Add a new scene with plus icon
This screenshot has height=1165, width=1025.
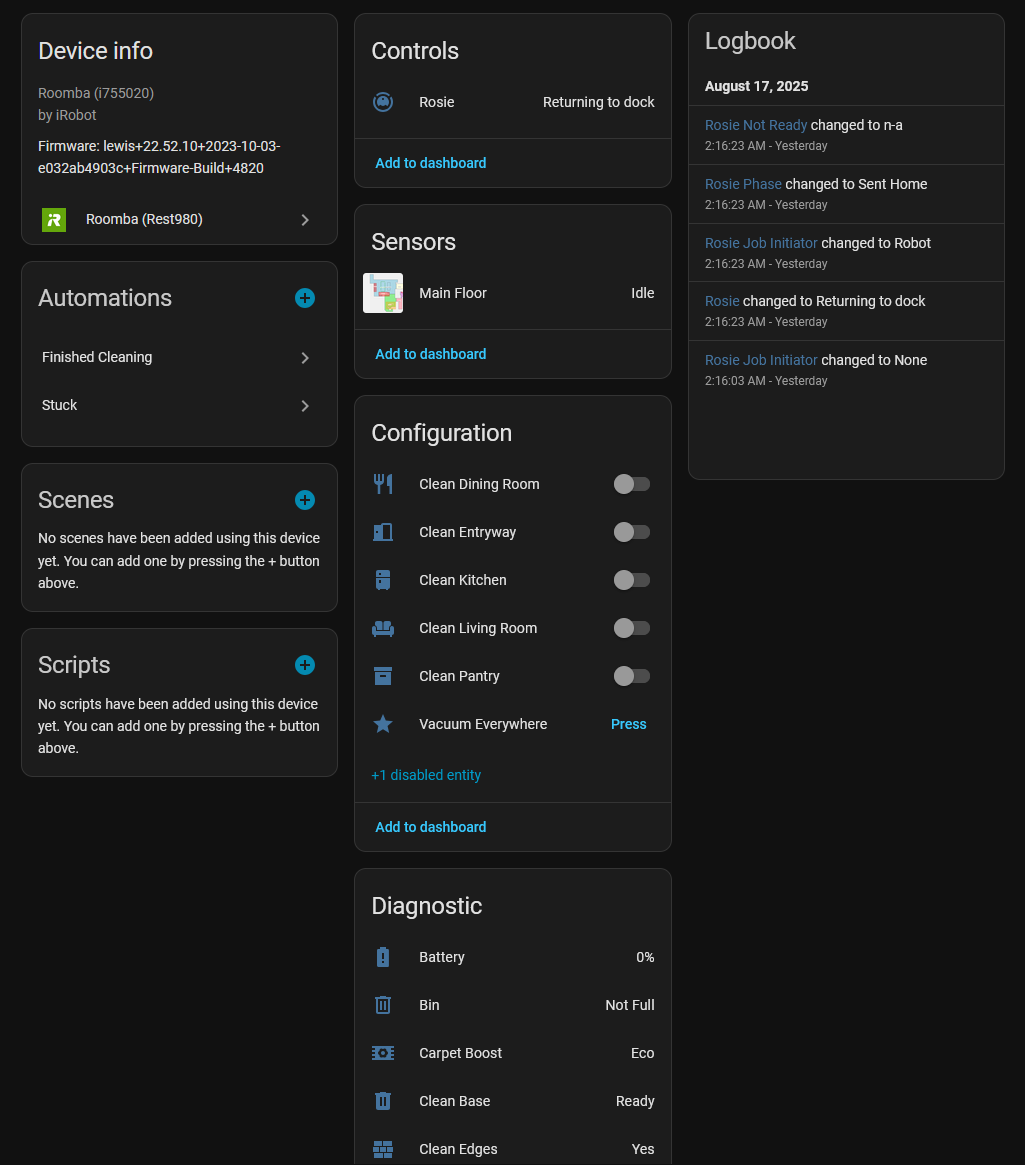click(305, 500)
